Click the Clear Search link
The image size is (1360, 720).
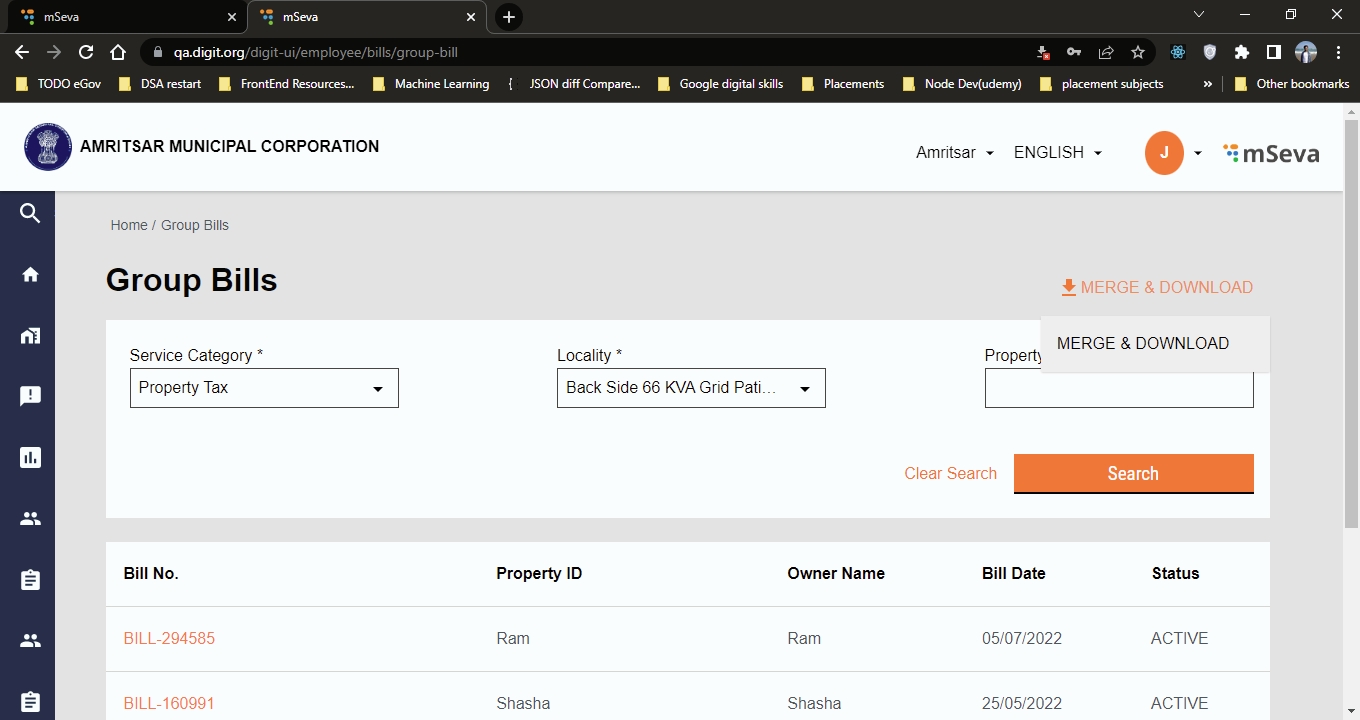tap(950, 474)
